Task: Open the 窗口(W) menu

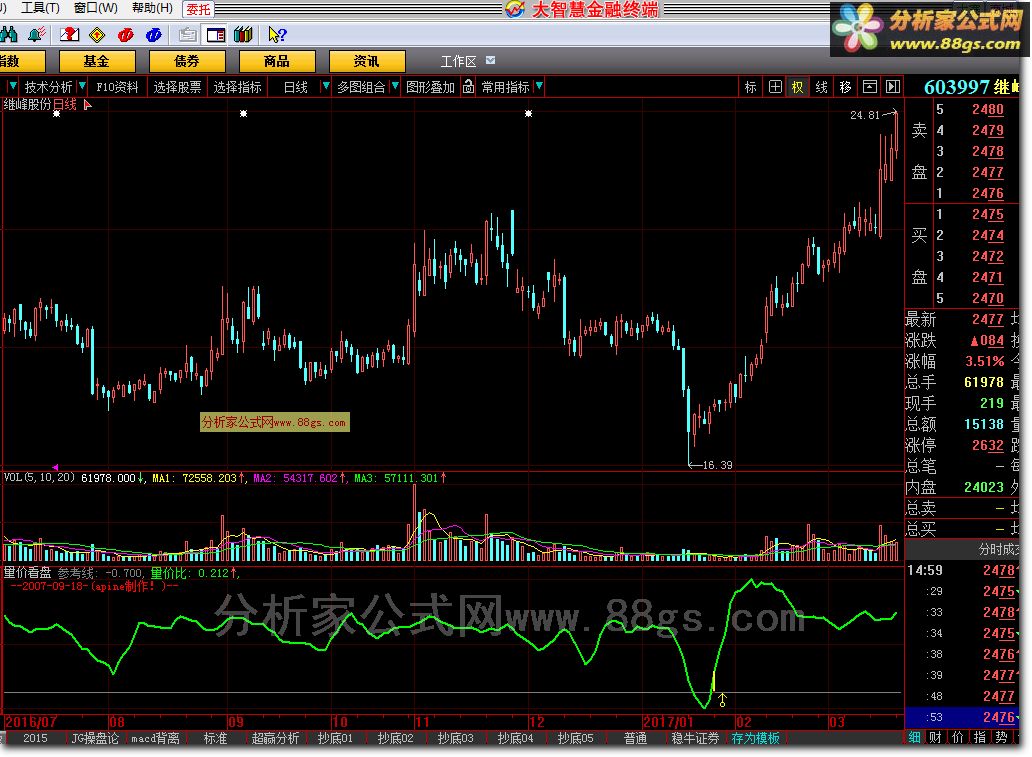Action: [96, 8]
